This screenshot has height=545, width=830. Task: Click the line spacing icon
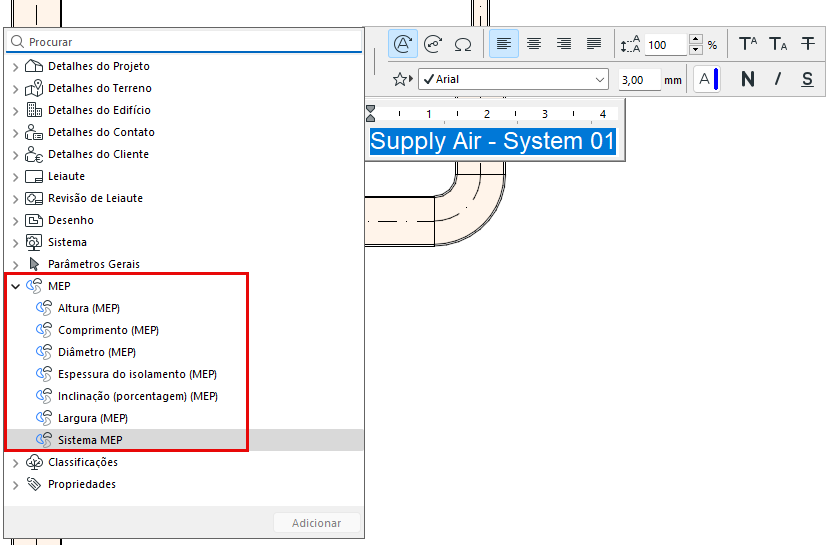pyautogui.click(x=630, y=44)
